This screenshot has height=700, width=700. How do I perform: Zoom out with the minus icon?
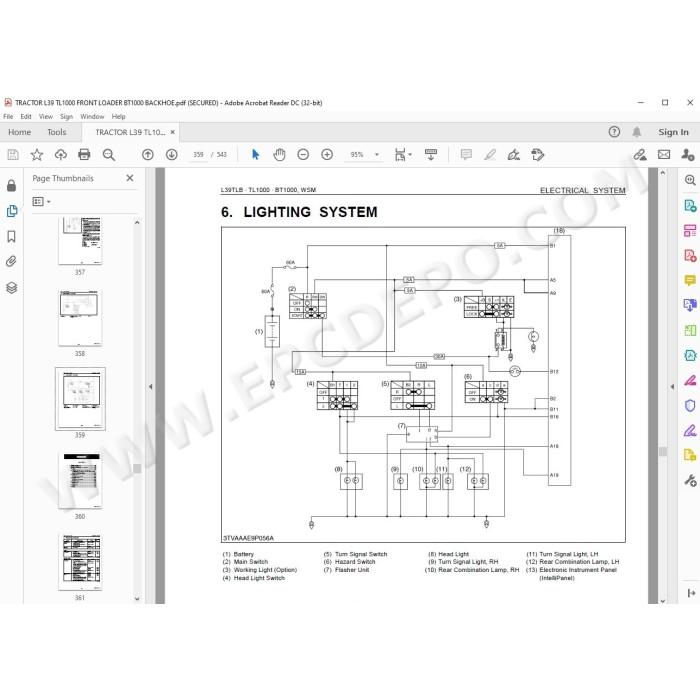click(303, 155)
